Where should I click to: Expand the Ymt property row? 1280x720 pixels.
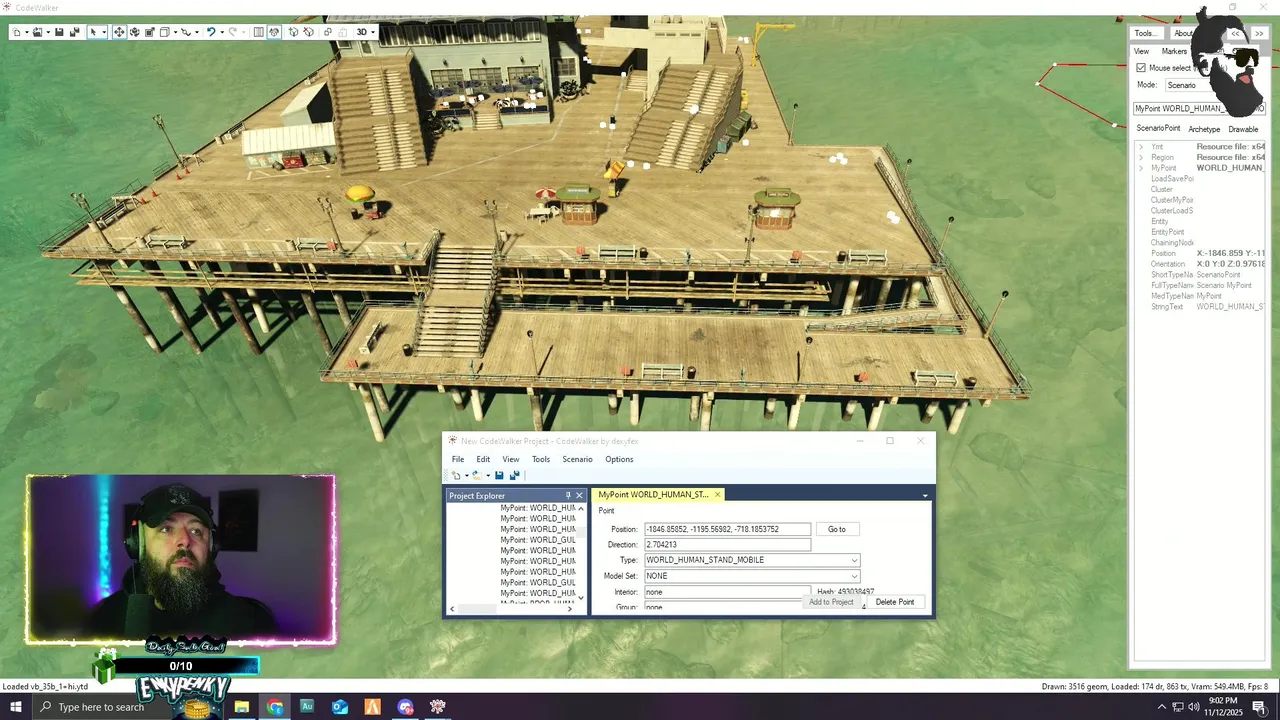click(x=1141, y=147)
